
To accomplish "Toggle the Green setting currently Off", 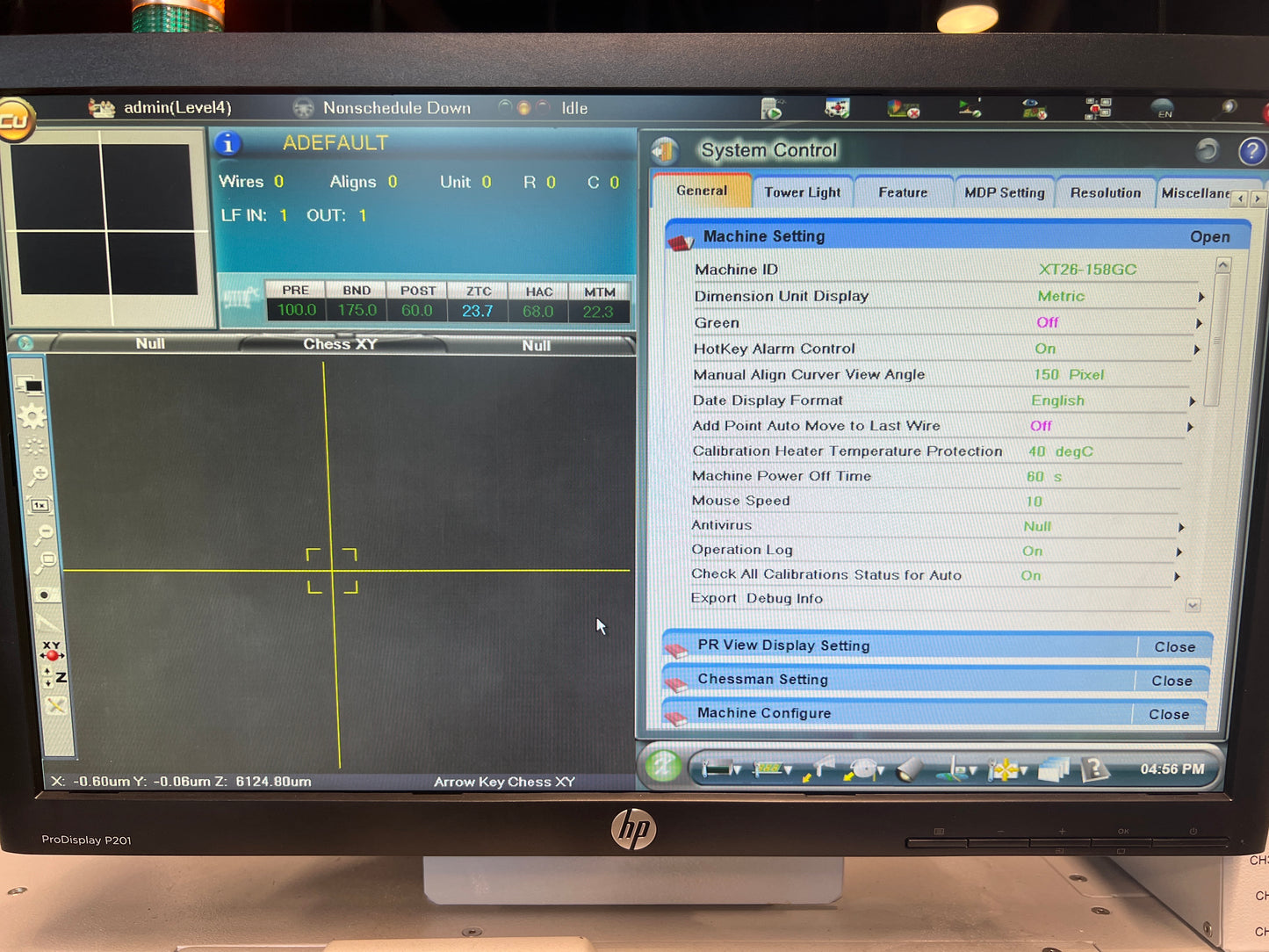I will click(1047, 322).
